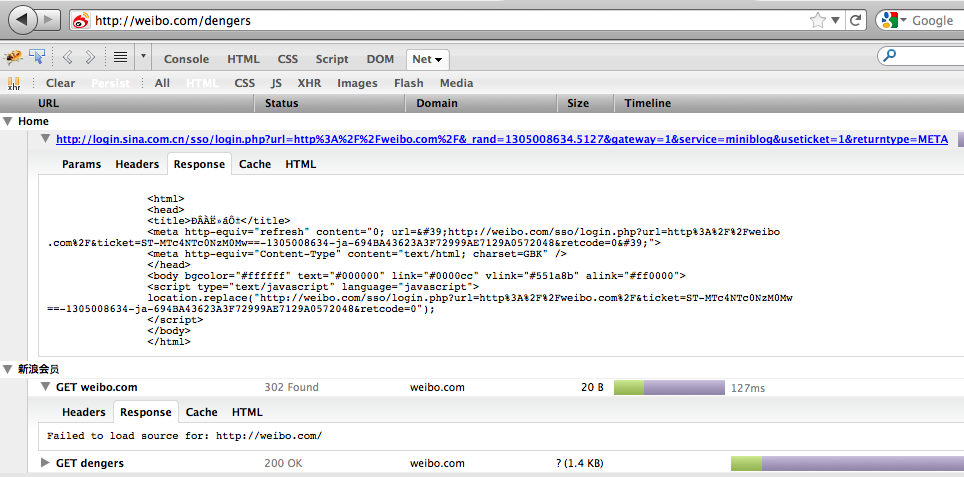
Task: Open the command line lines icon
Action: tap(120, 58)
